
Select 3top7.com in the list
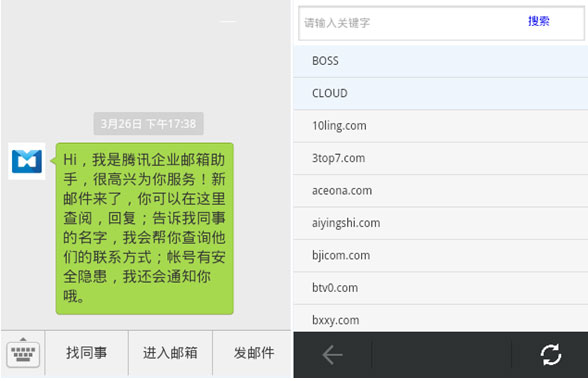tap(441, 158)
